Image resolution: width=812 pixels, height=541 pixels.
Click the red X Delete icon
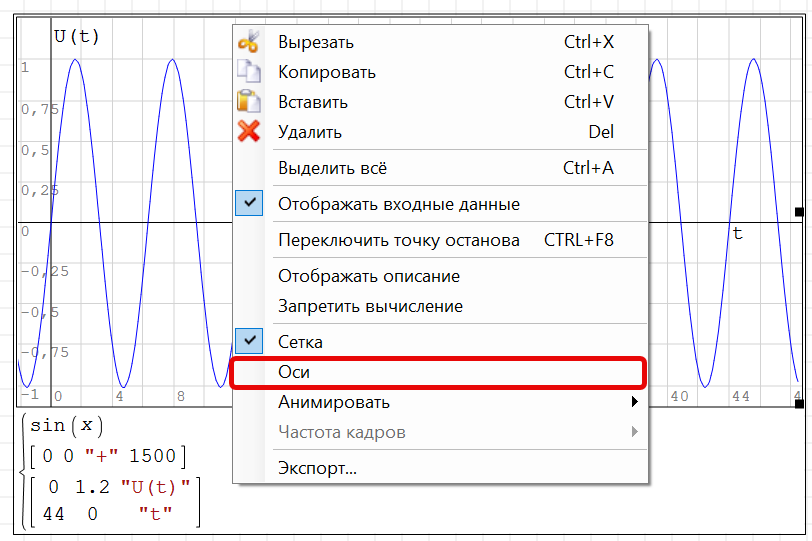pos(248,132)
